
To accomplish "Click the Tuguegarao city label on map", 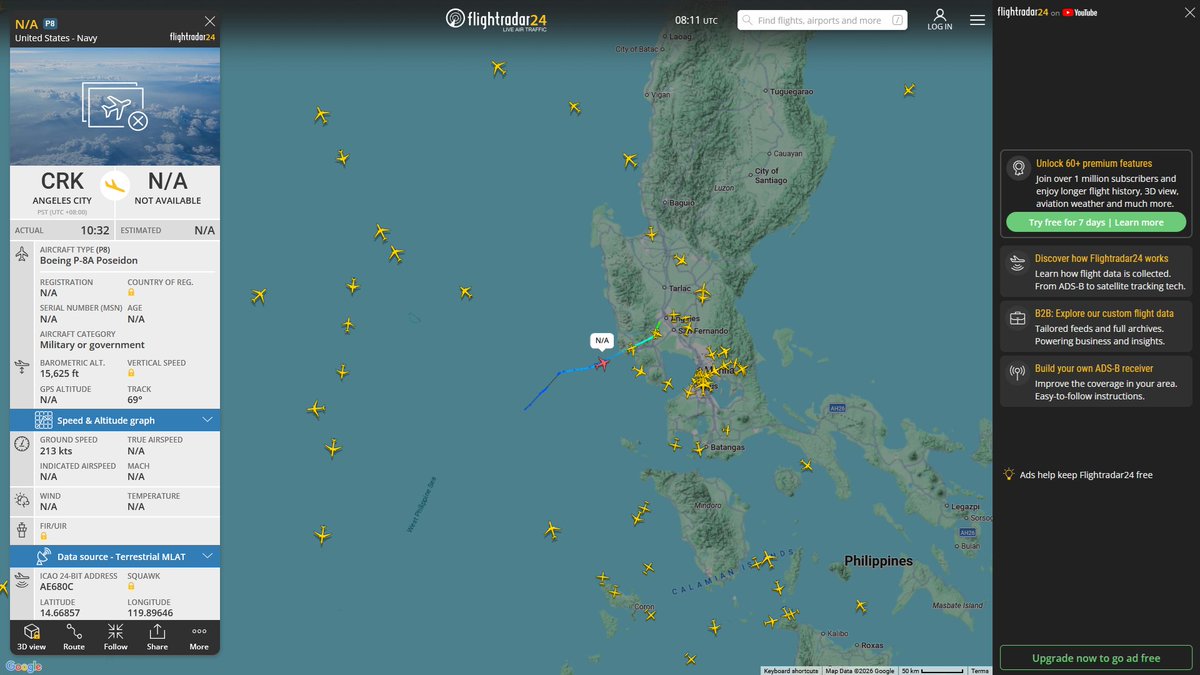I will pyautogui.click(x=792, y=91).
